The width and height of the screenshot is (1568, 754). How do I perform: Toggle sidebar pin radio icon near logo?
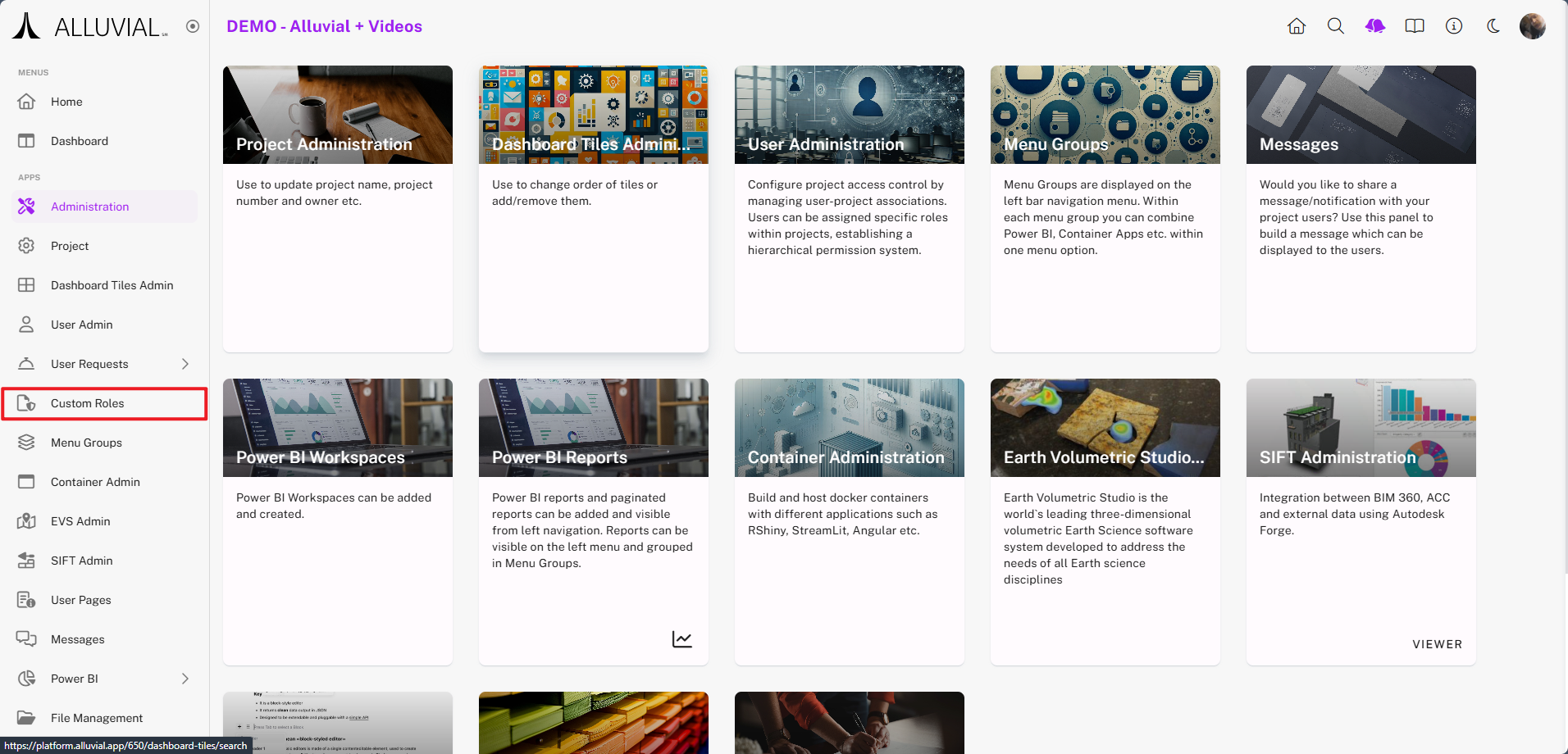coord(193,26)
